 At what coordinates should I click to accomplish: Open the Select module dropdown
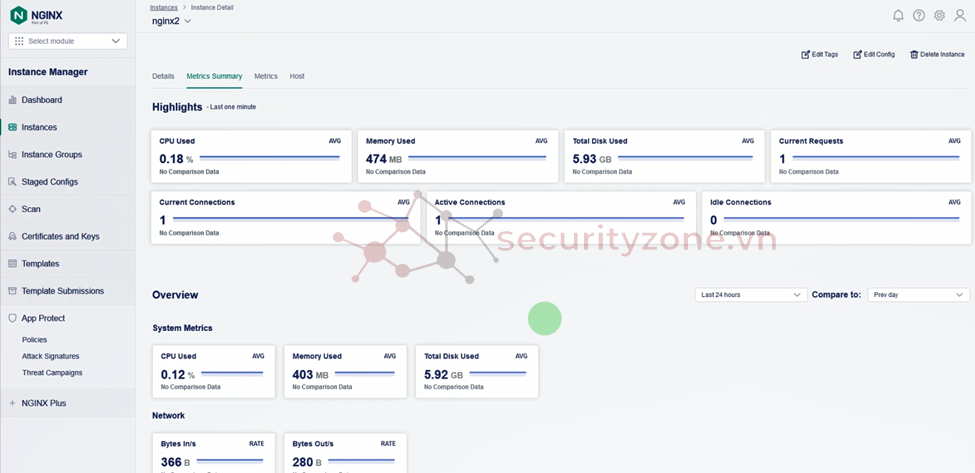click(x=68, y=41)
